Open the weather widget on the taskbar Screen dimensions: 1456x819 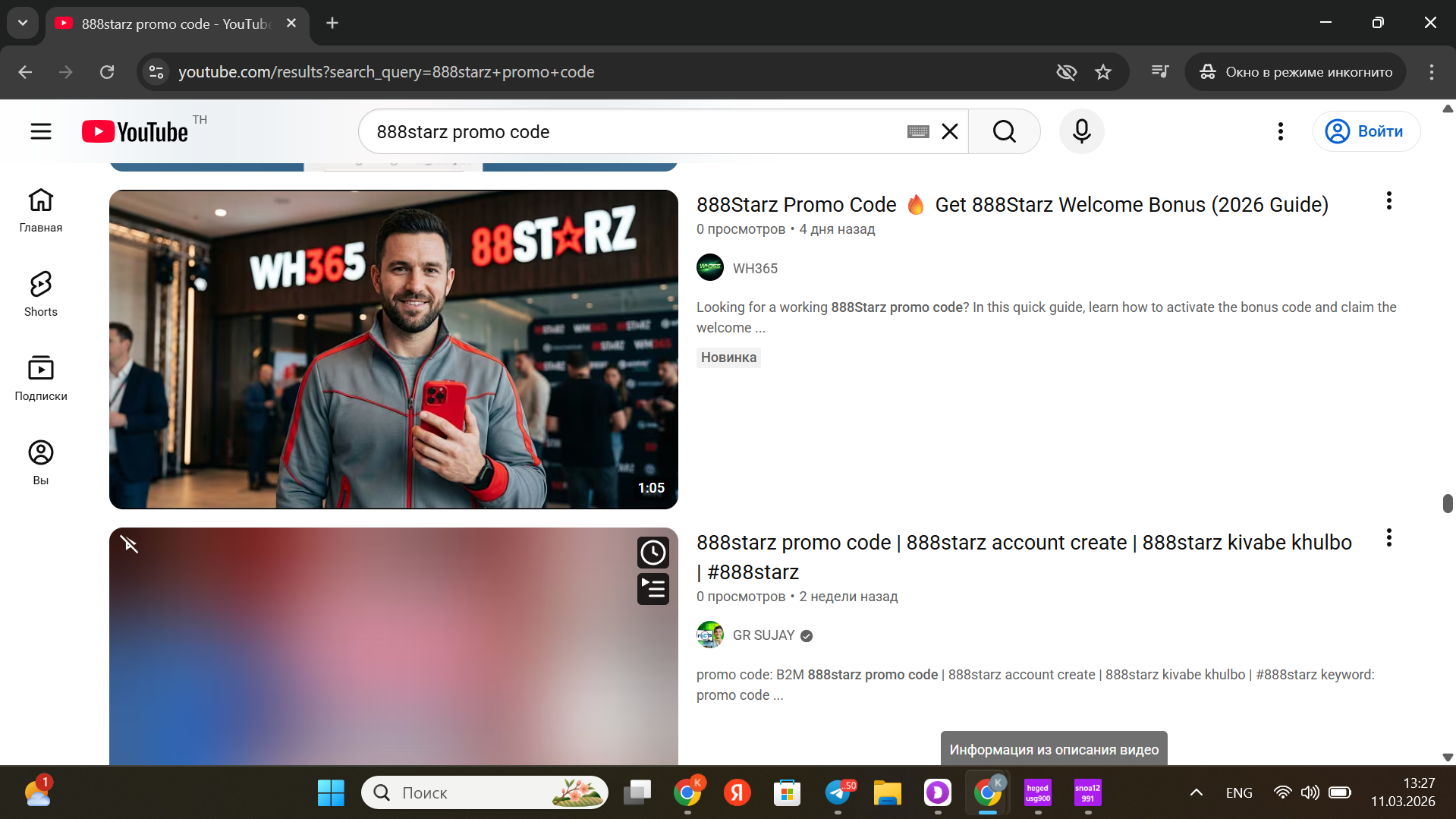38,792
